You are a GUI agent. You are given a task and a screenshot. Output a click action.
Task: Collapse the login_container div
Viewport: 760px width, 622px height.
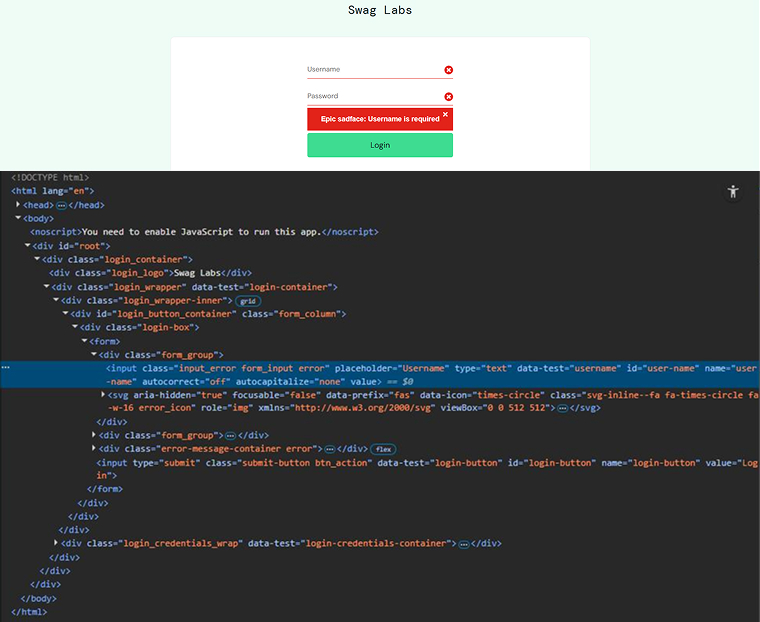(x=37, y=259)
